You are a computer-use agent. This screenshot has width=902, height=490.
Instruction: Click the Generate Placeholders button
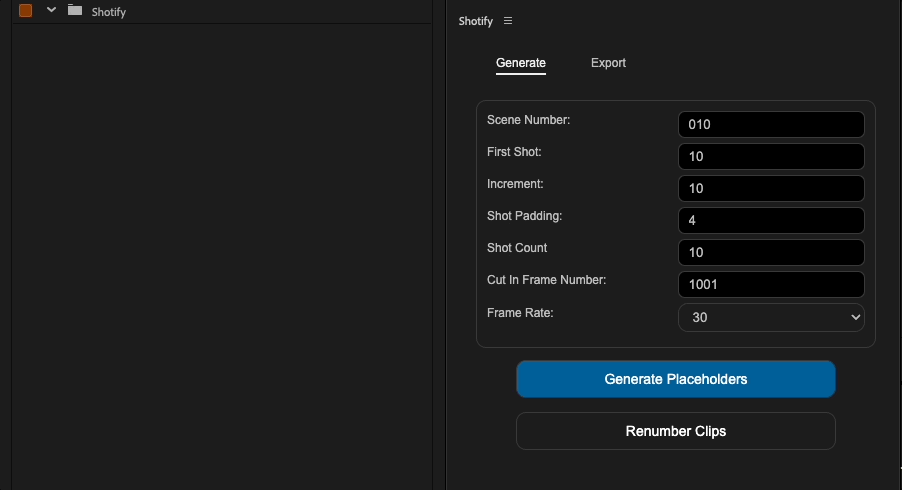point(676,379)
